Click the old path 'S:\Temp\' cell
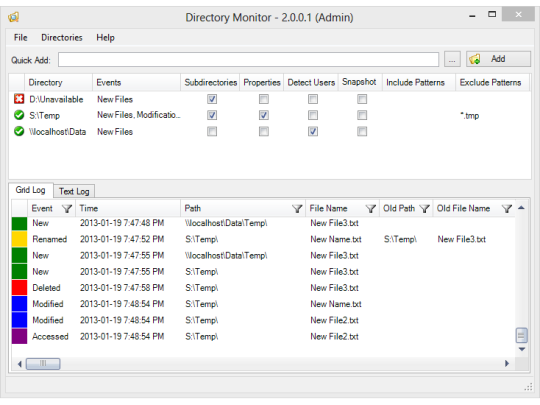 [400, 239]
